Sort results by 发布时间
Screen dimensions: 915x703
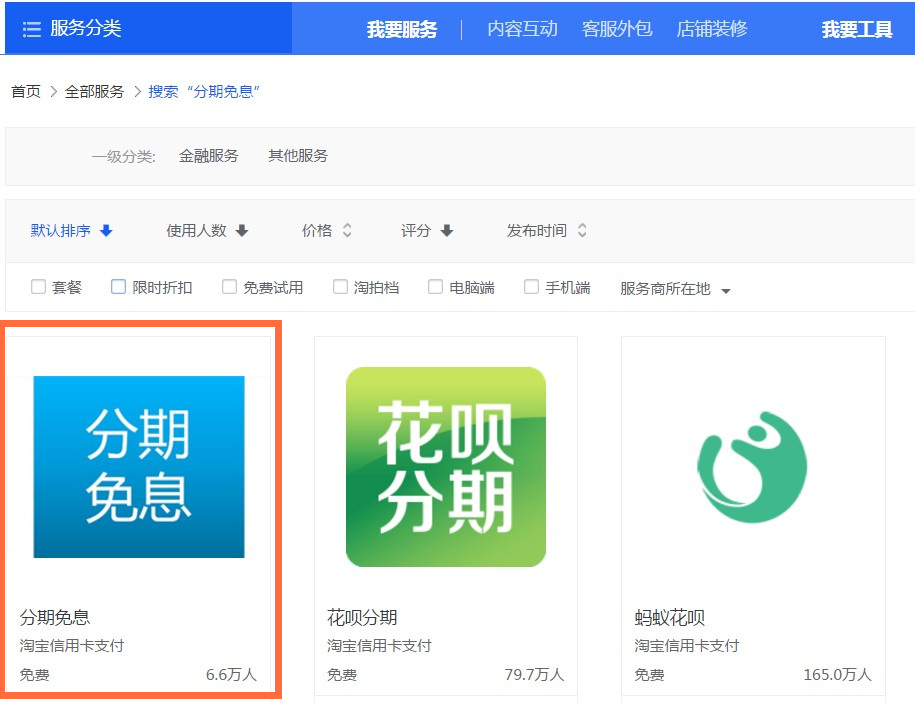537,230
